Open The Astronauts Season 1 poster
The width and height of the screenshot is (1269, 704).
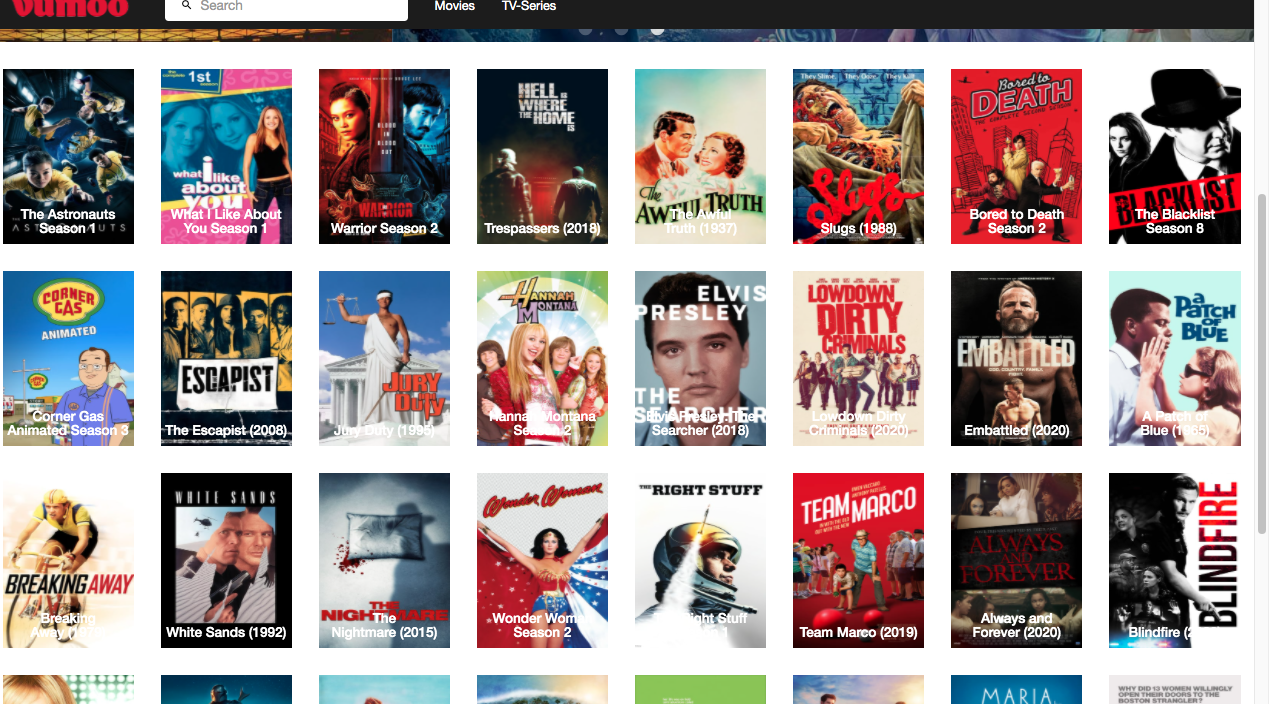pyautogui.click(x=68, y=156)
